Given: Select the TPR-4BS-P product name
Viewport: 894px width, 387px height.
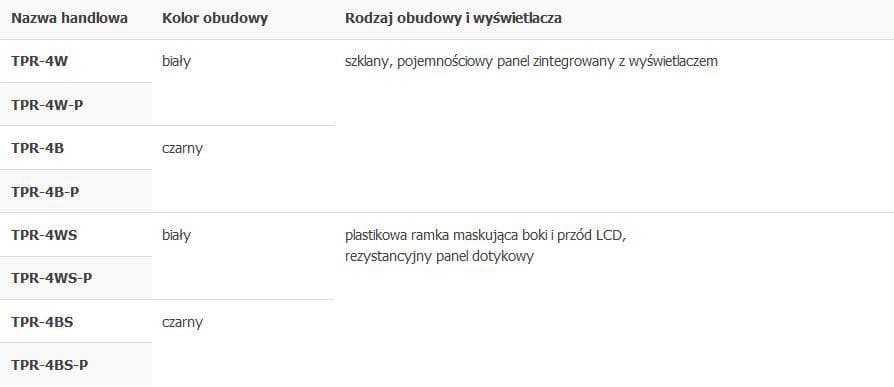Looking at the screenshot, I should point(50,365).
